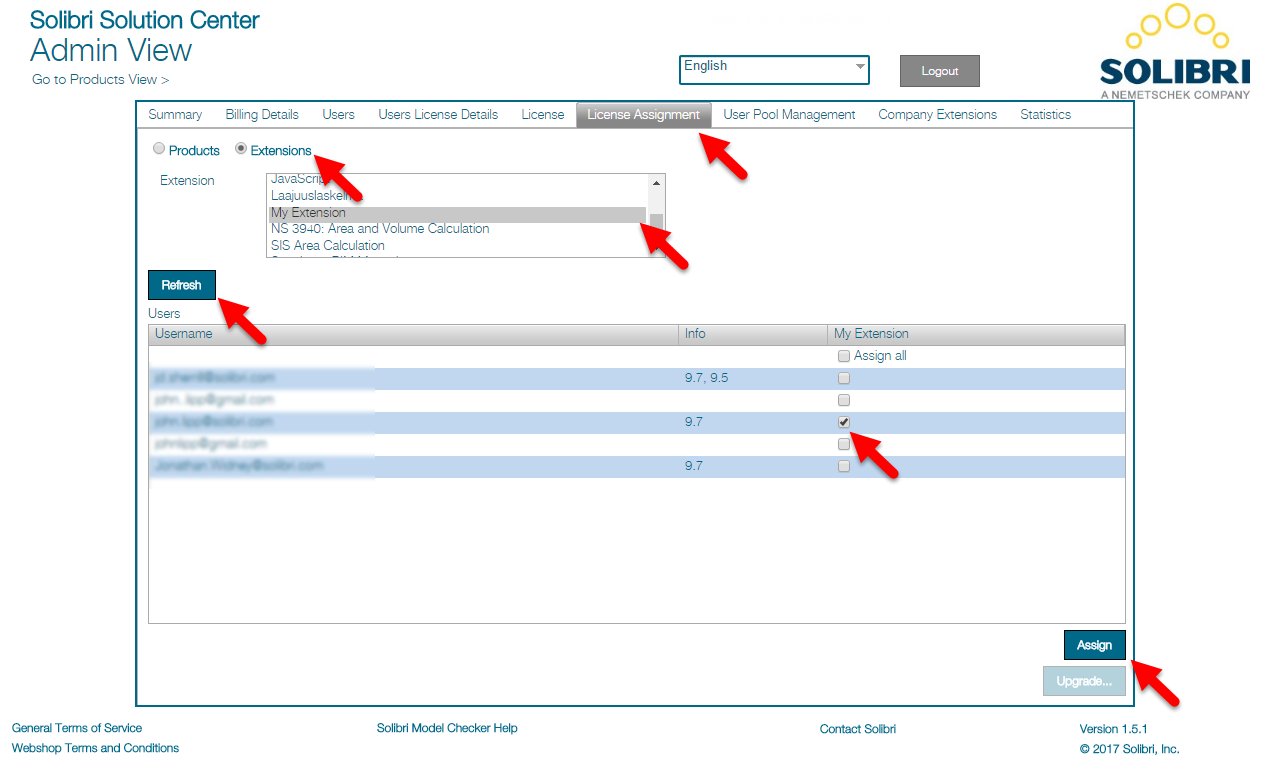Screen dimensions: 1270x772
Task: Switch to the Users License Details tab
Action: coord(437,114)
